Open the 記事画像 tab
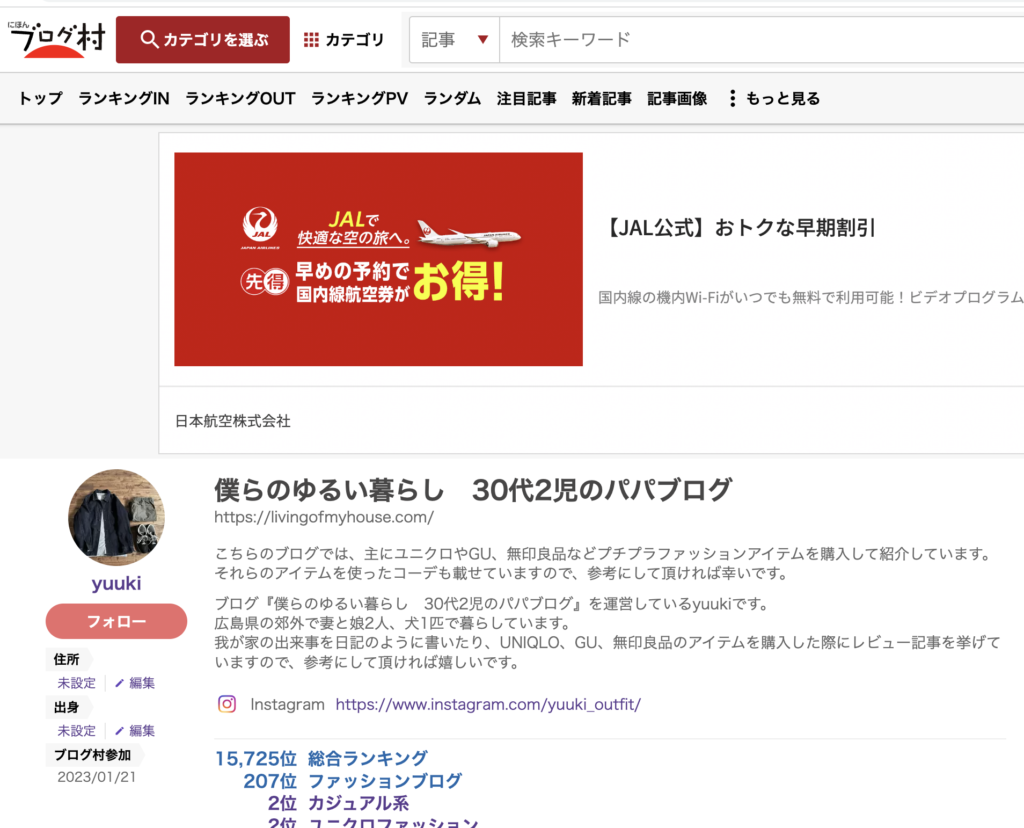 click(x=677, y=99)
